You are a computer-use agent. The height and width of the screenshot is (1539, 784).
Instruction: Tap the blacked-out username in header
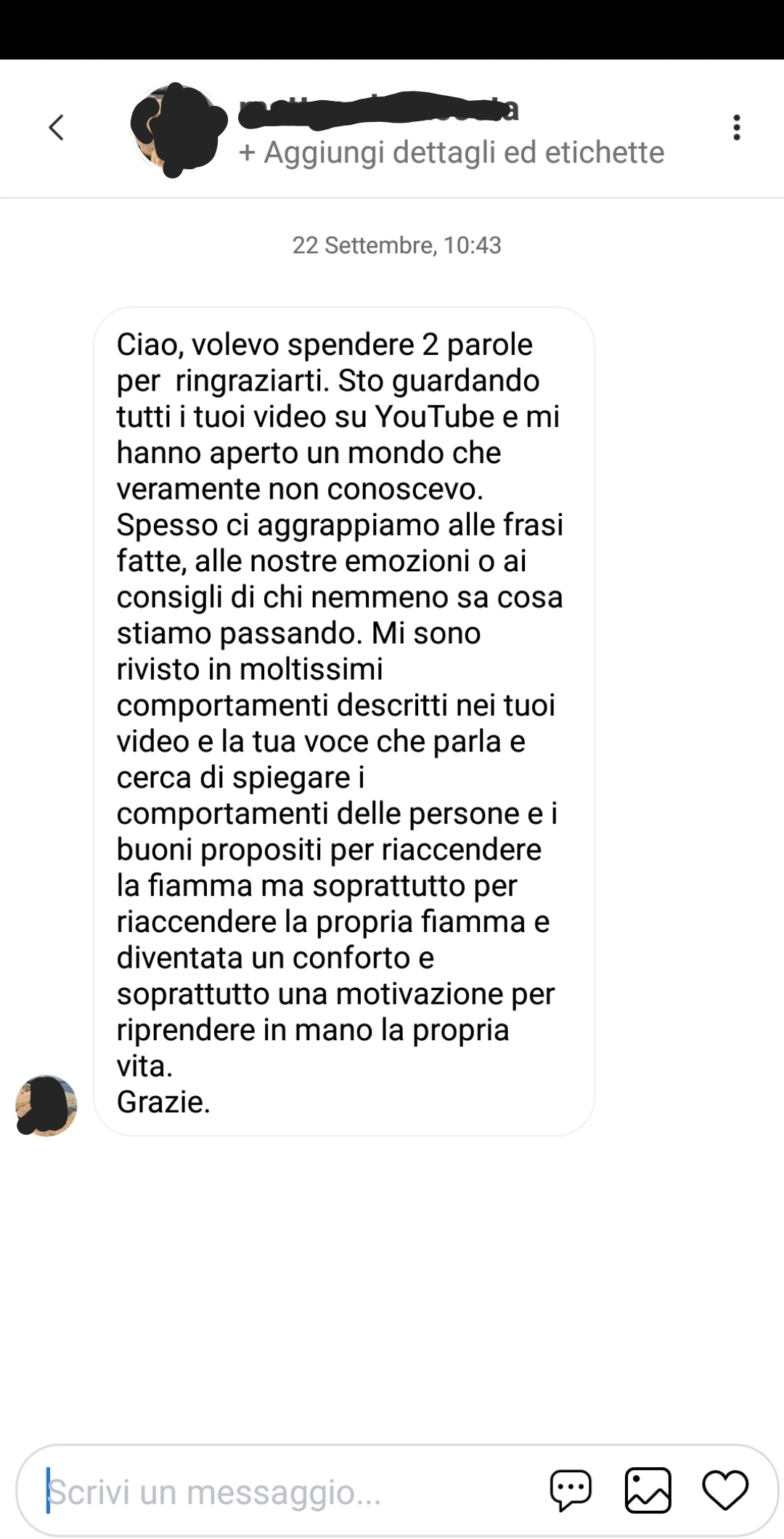tap(379, 110)
